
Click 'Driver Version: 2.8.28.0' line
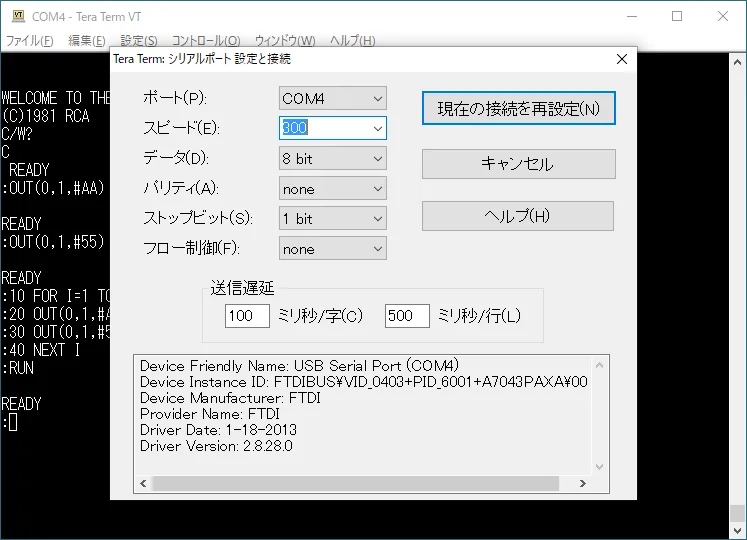[x=216, y=446]
